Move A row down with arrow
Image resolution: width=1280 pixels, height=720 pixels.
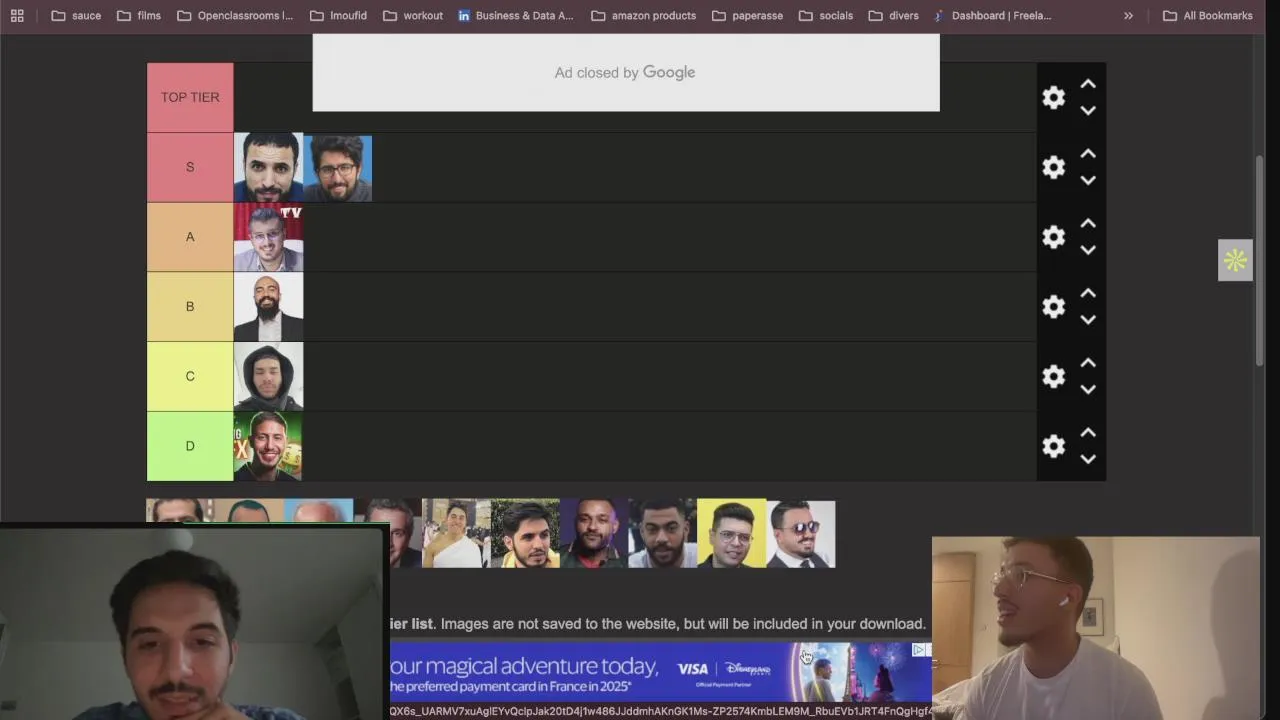[x=1088, y=250]
